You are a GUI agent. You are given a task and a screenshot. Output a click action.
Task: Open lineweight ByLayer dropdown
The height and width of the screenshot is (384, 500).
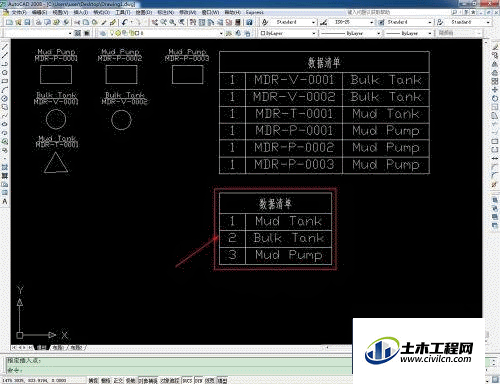430,33
